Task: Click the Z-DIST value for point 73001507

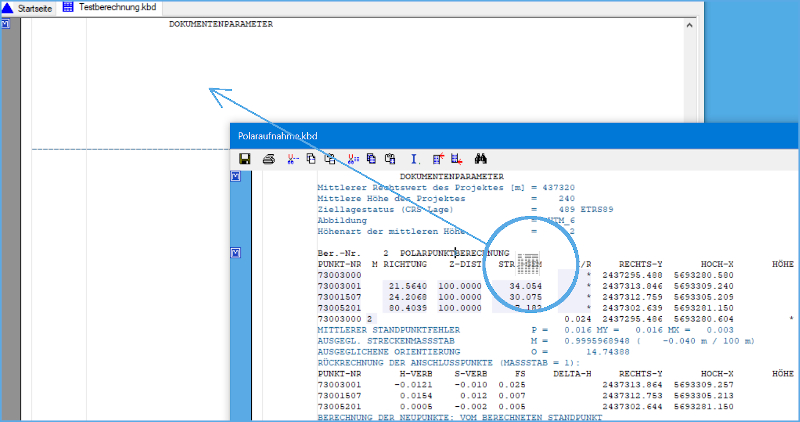Action: point(460,296)
